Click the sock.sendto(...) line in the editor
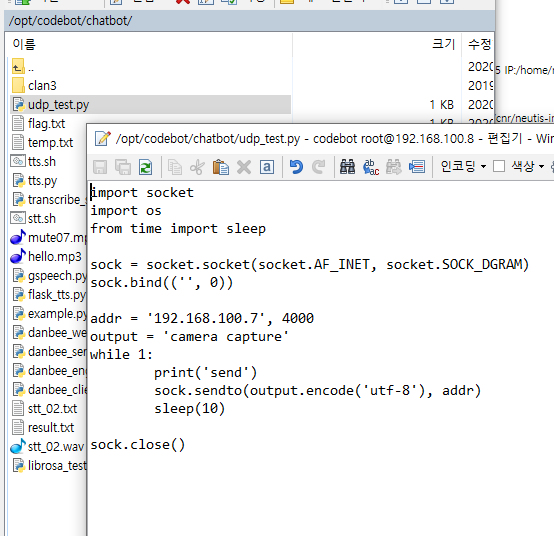 click(x=318, y=391)
